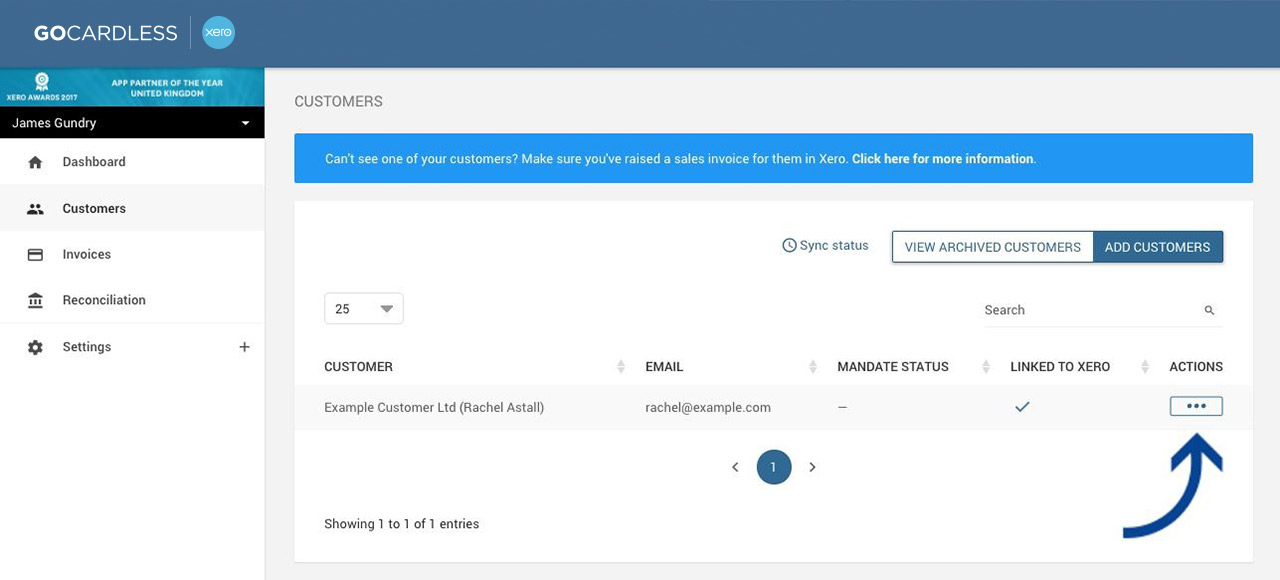Click the GoCardless logo
Image resolution: width=1280 pixels, height=580 pixels.
click(x=105, y=33)
